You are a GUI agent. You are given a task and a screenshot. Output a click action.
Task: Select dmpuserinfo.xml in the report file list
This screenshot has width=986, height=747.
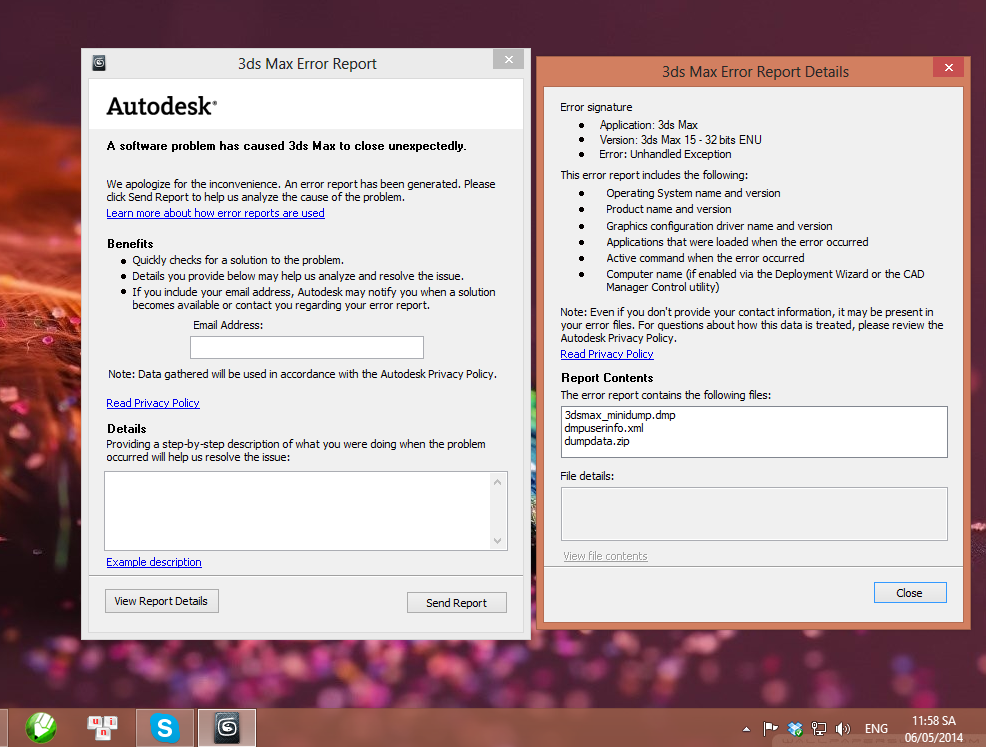point(604,428)
